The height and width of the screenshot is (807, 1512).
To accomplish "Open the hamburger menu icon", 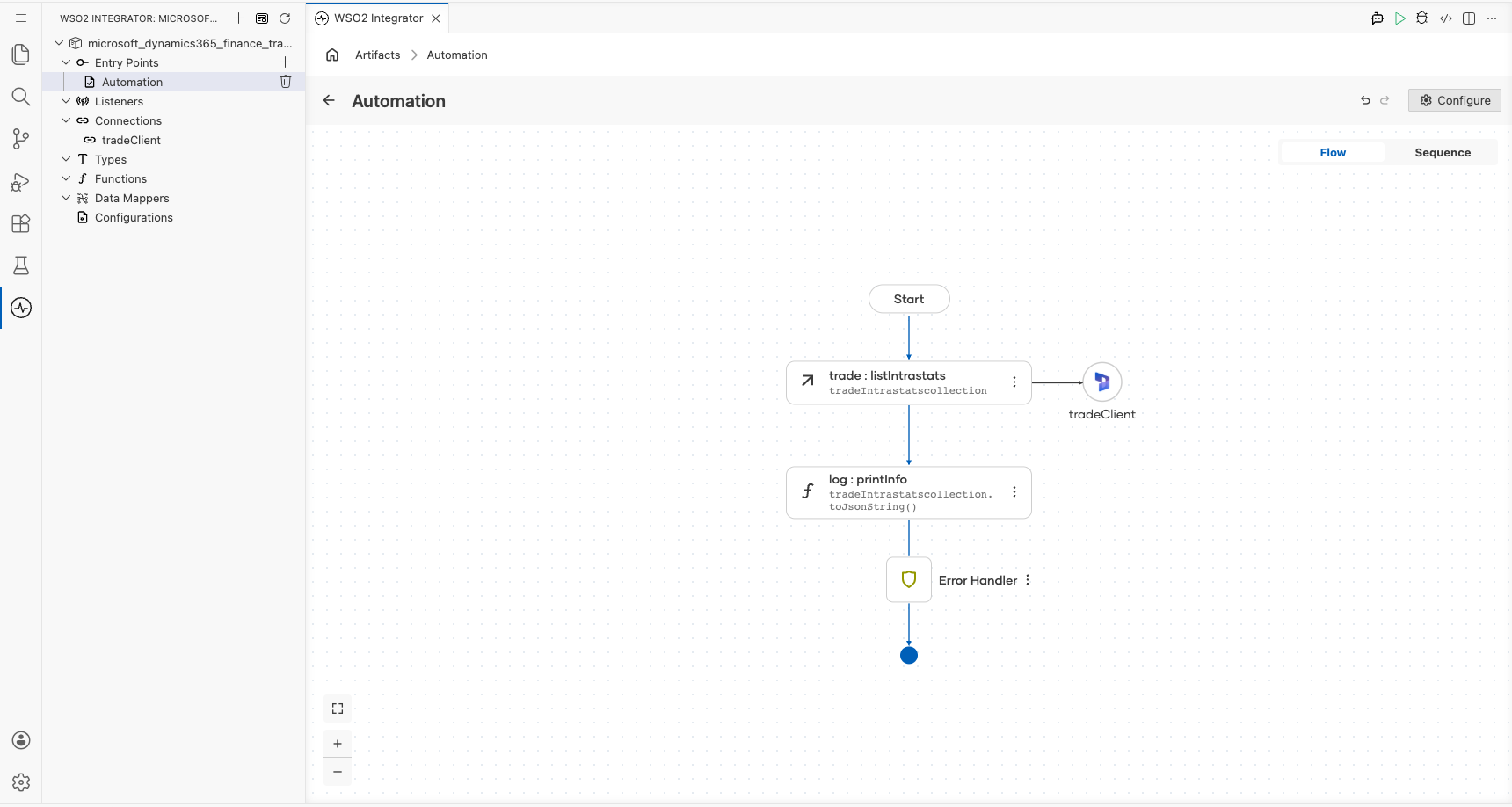I will pyautogui.click(x=21, y=18).
